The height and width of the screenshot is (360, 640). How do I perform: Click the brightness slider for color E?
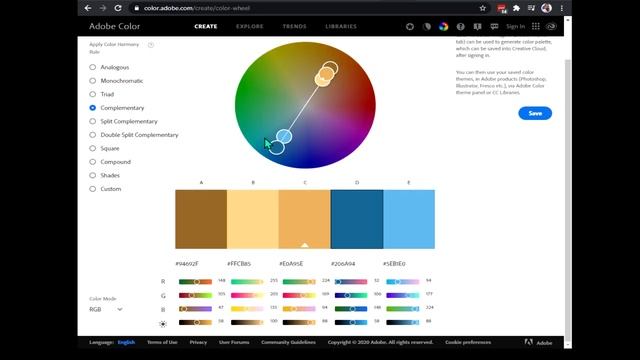pos(403,322)
